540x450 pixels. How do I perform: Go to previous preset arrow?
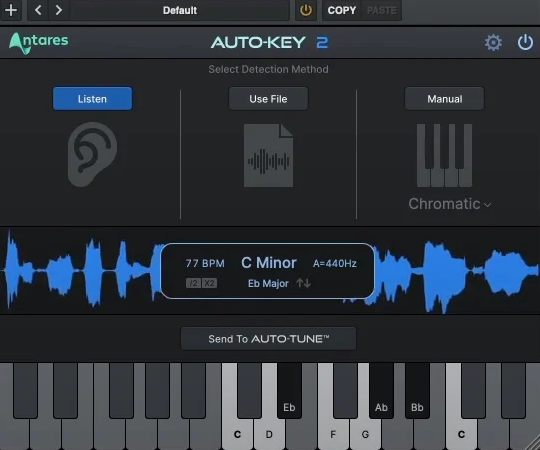pyautogui.click(x=38, y=10)
